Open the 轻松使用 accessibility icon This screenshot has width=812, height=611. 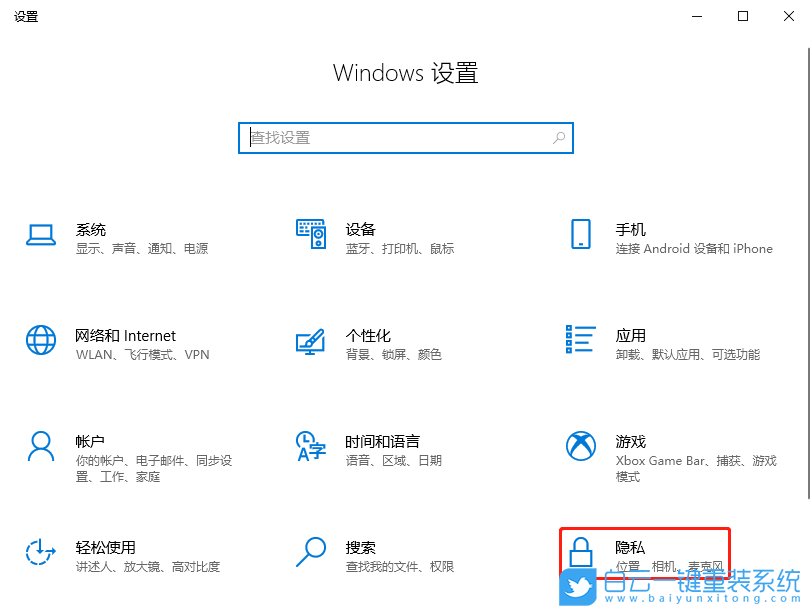point(40,553)
